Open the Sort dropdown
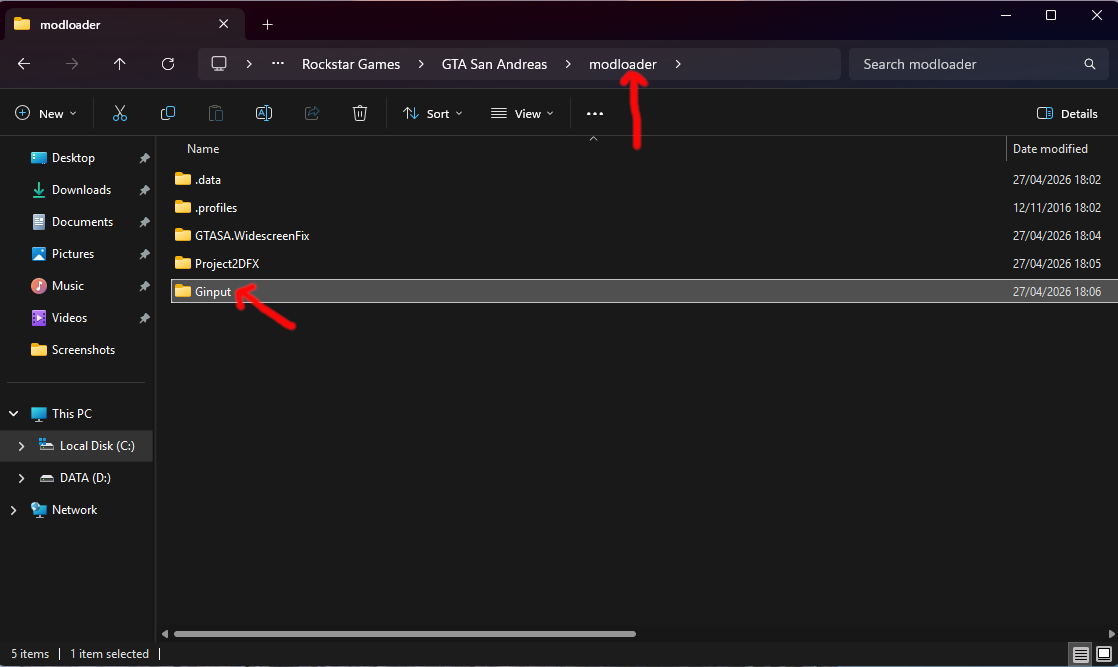 tap(433, 113)
